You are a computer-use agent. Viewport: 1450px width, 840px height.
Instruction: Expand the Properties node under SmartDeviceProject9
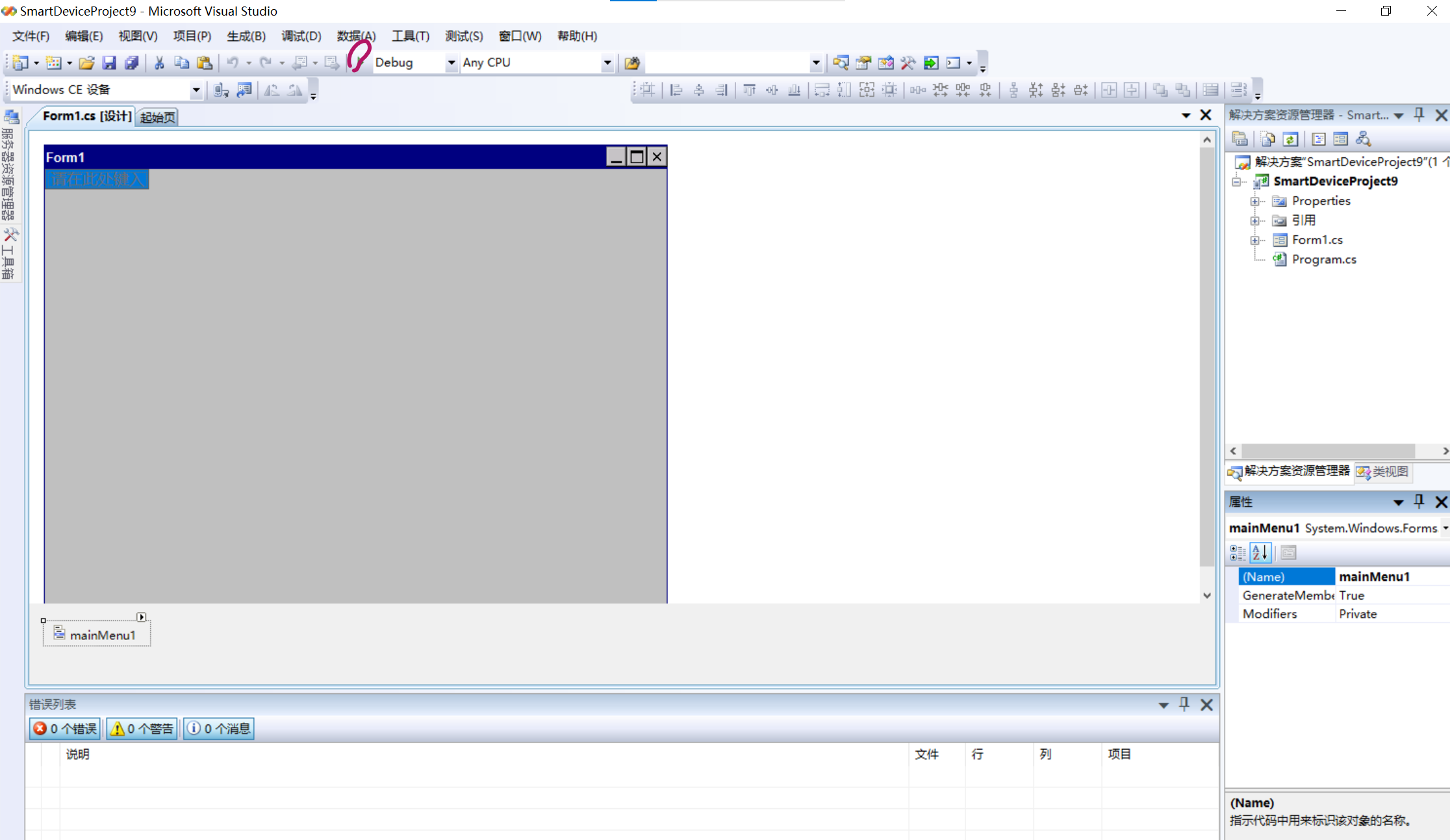[1255, 201]
